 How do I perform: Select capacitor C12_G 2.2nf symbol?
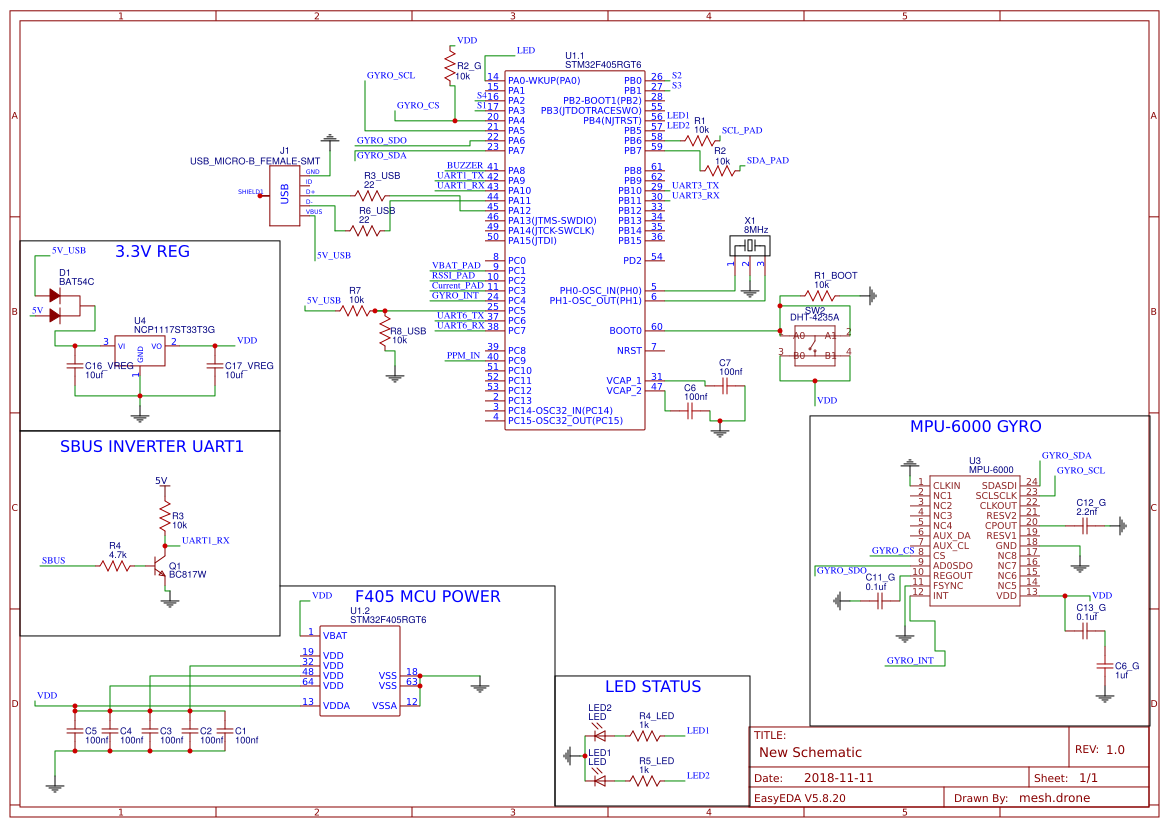[x=1086, y=526]
